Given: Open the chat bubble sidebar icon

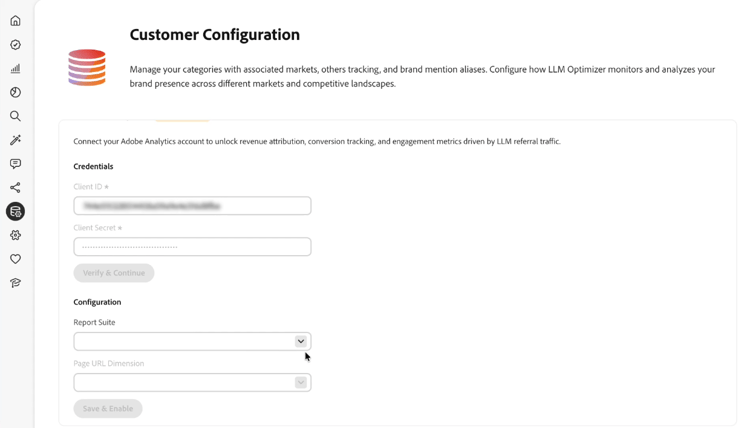Looking at the screenshot, I should coord(15,164).
